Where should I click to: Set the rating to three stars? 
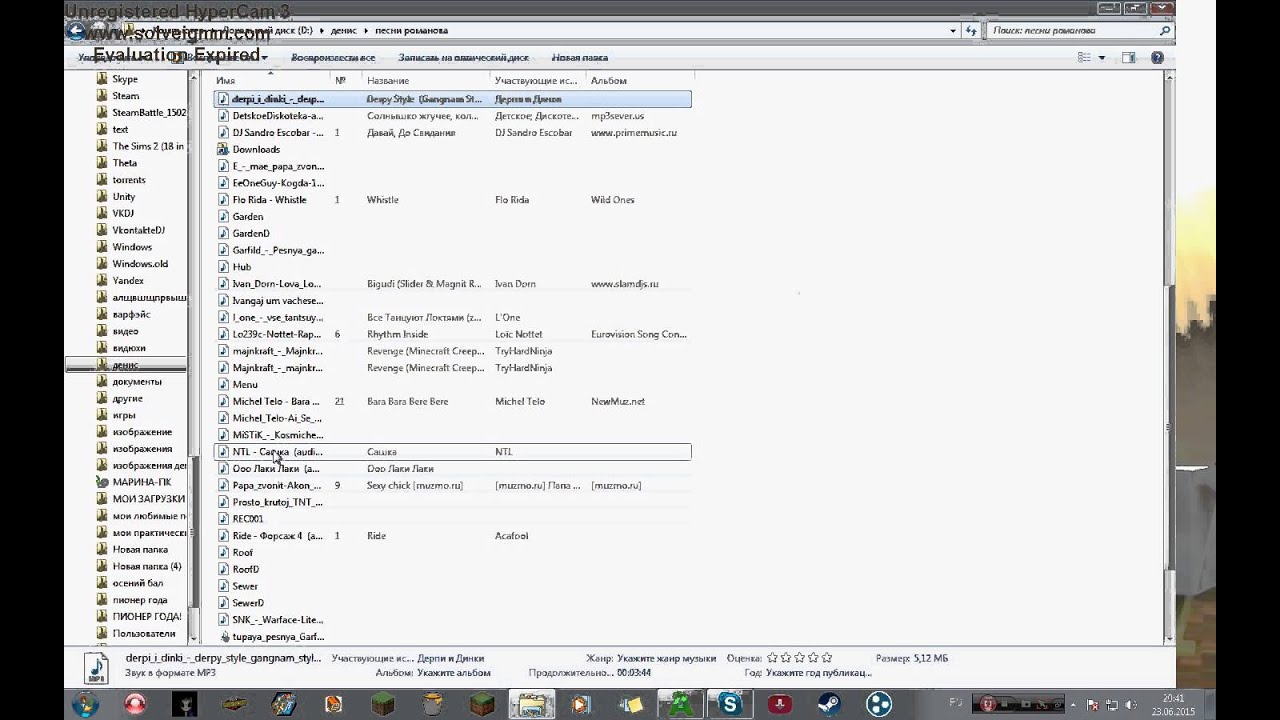799,658
